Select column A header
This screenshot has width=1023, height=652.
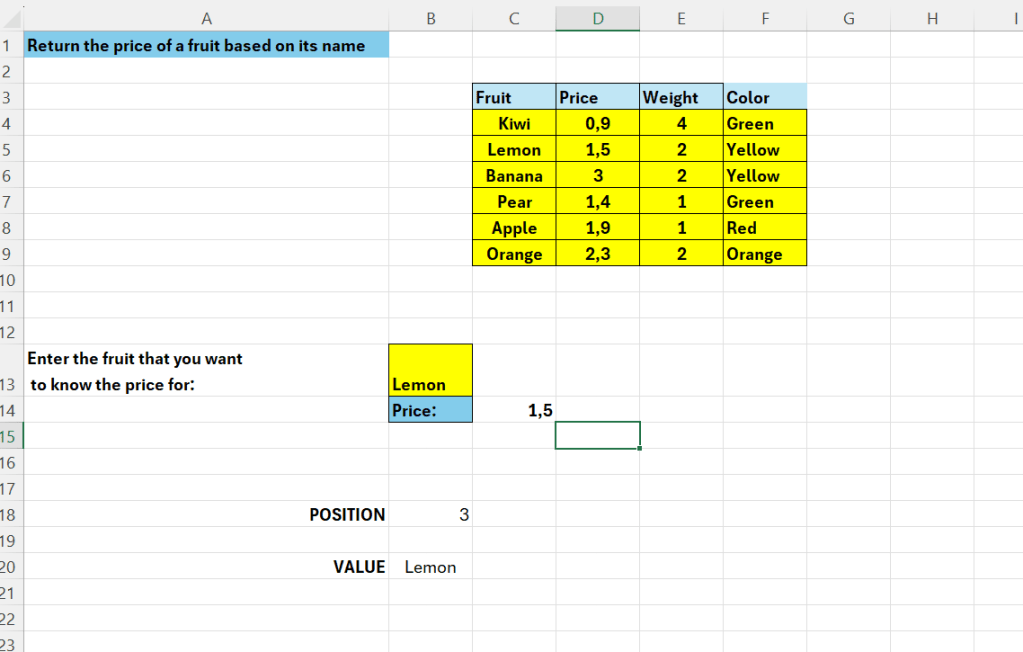(x=206, y=17)
